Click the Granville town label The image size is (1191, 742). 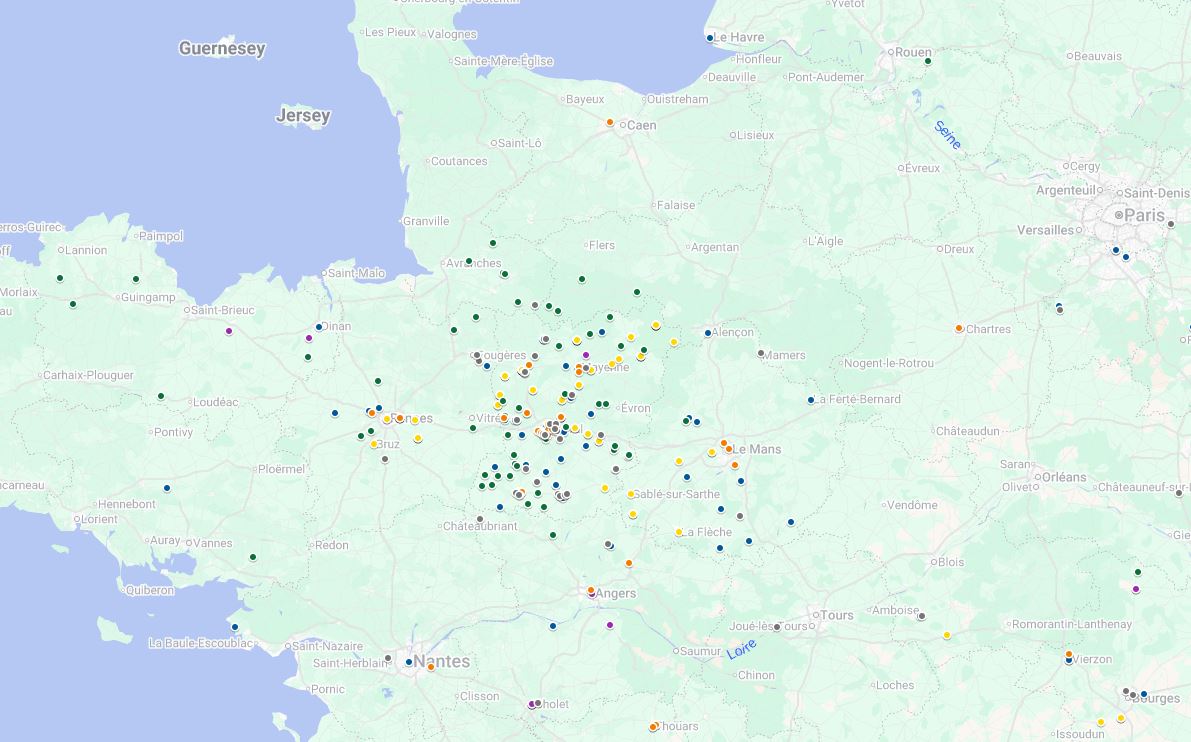425,221
